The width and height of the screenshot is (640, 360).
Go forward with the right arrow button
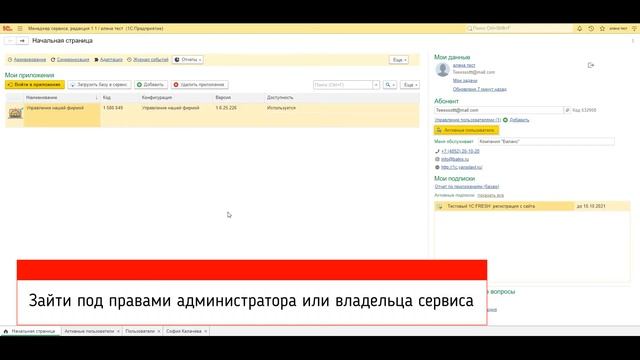(x=22, y=41)
